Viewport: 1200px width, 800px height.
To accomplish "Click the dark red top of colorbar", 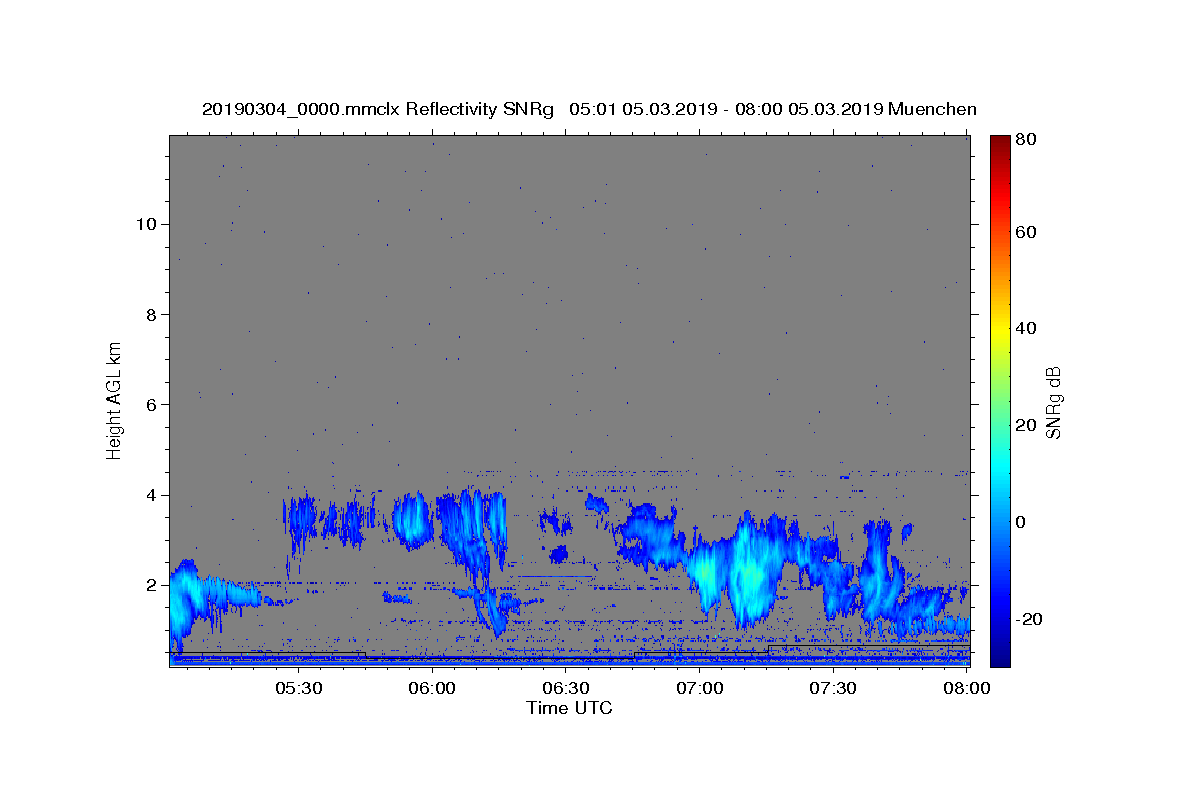I will [x=1000, y=142].
